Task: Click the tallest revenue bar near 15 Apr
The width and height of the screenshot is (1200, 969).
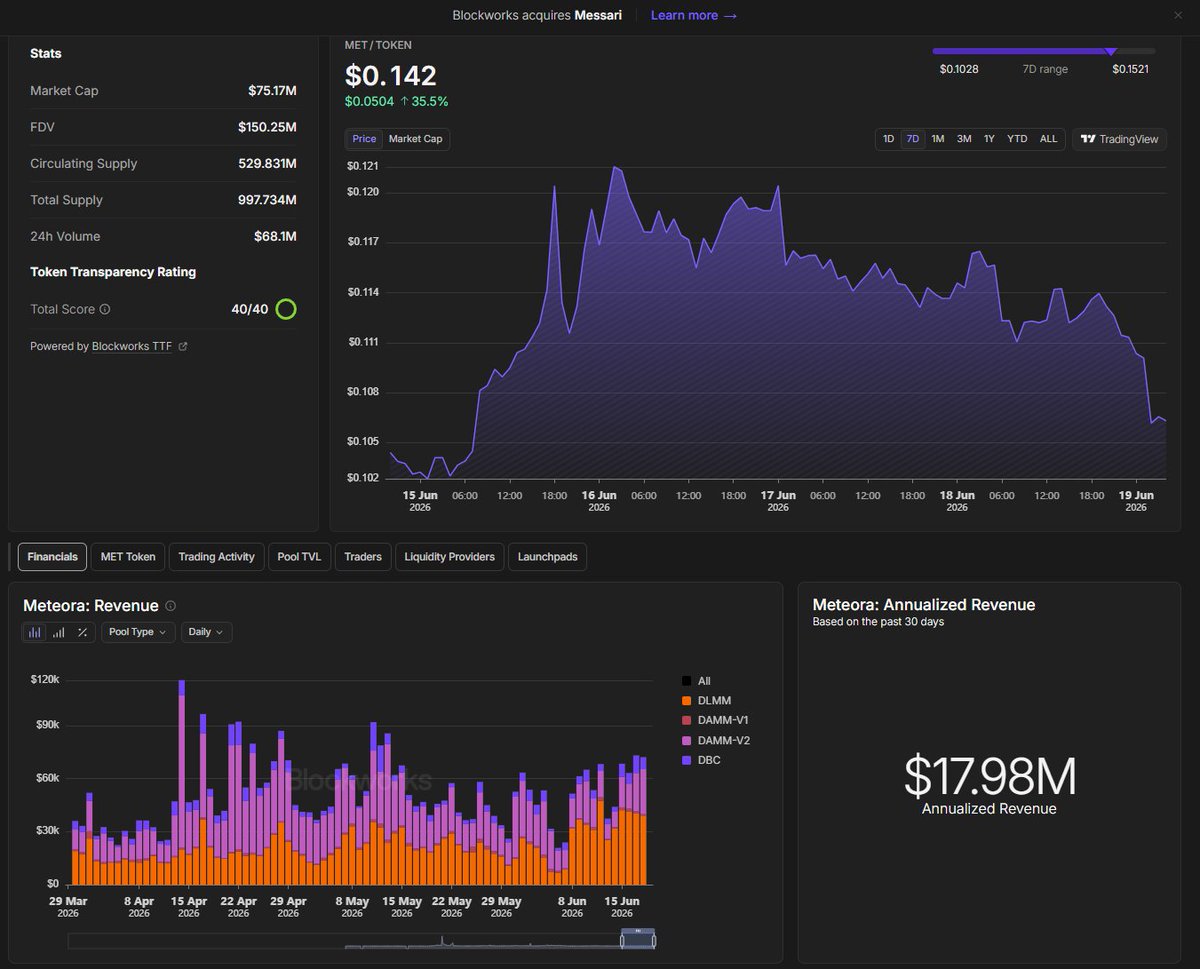Action: 181,782
